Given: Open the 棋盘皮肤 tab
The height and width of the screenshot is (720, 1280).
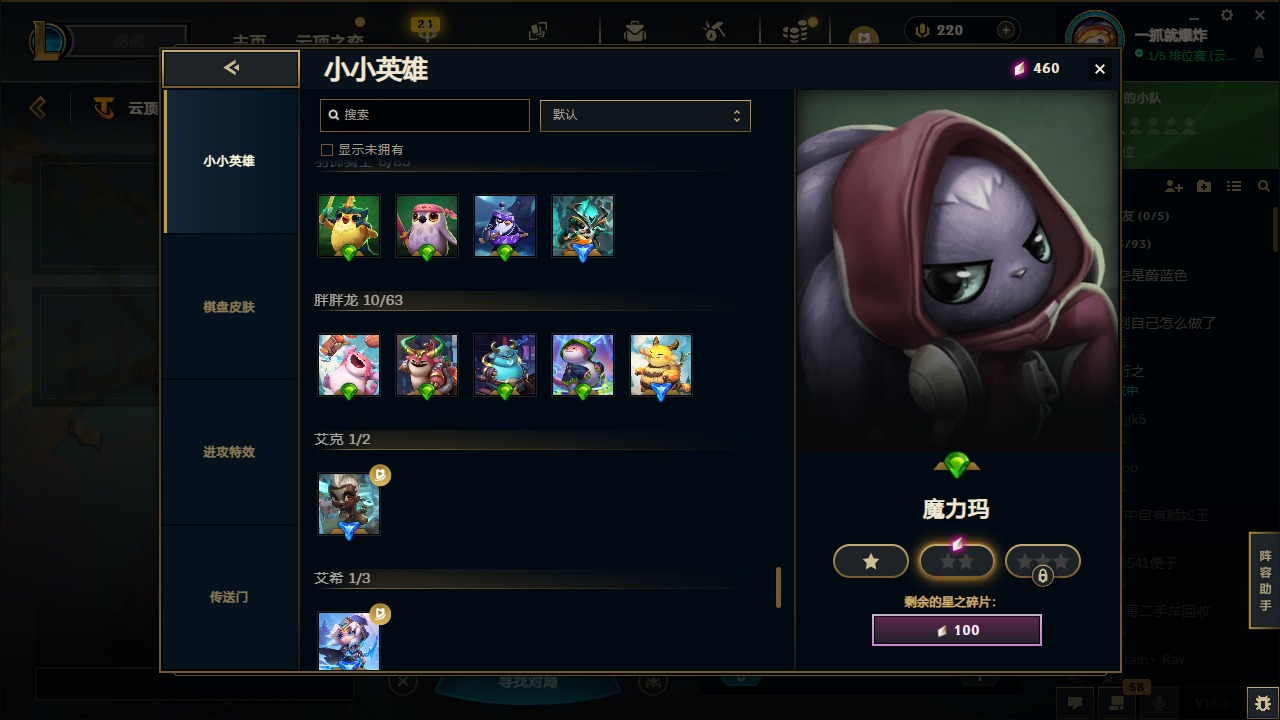Looking at the screenshot, I should (229, 307).
